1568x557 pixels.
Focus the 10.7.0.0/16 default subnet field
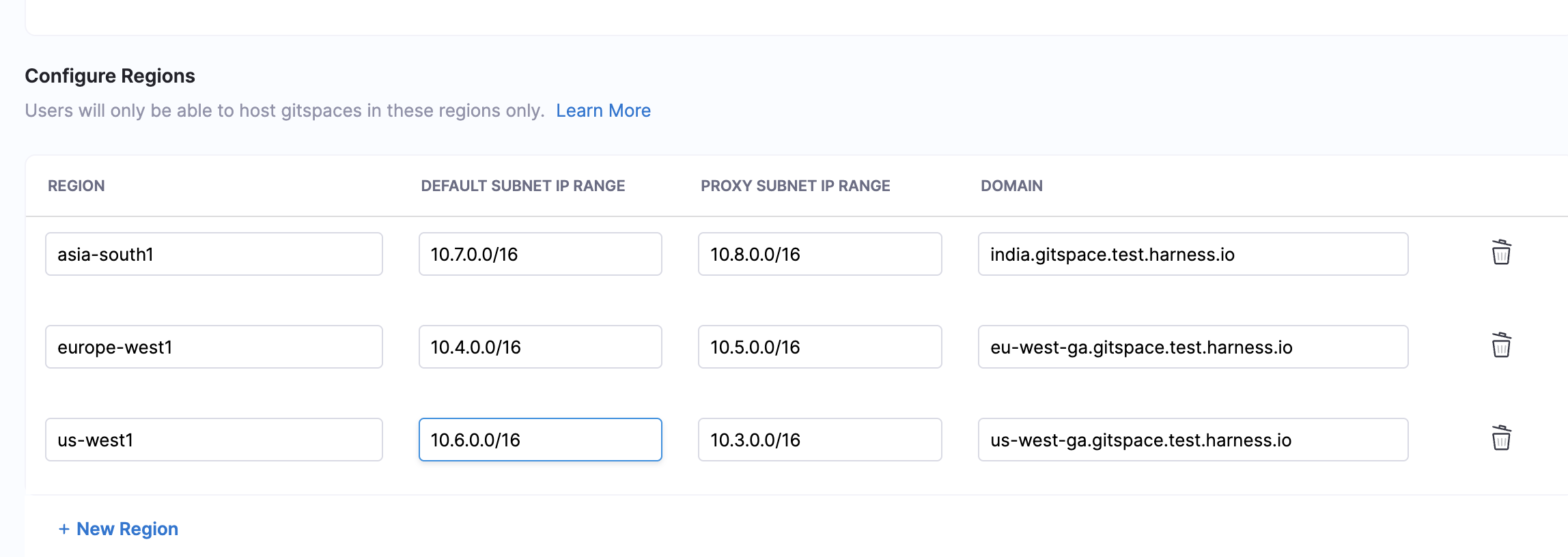[540, 254]
